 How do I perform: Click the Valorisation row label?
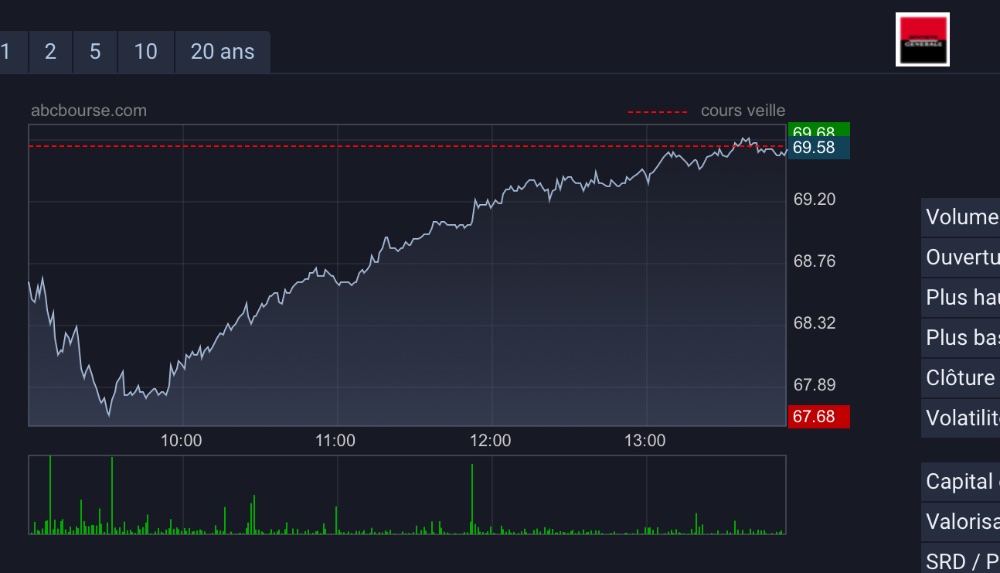pos(961,522)
